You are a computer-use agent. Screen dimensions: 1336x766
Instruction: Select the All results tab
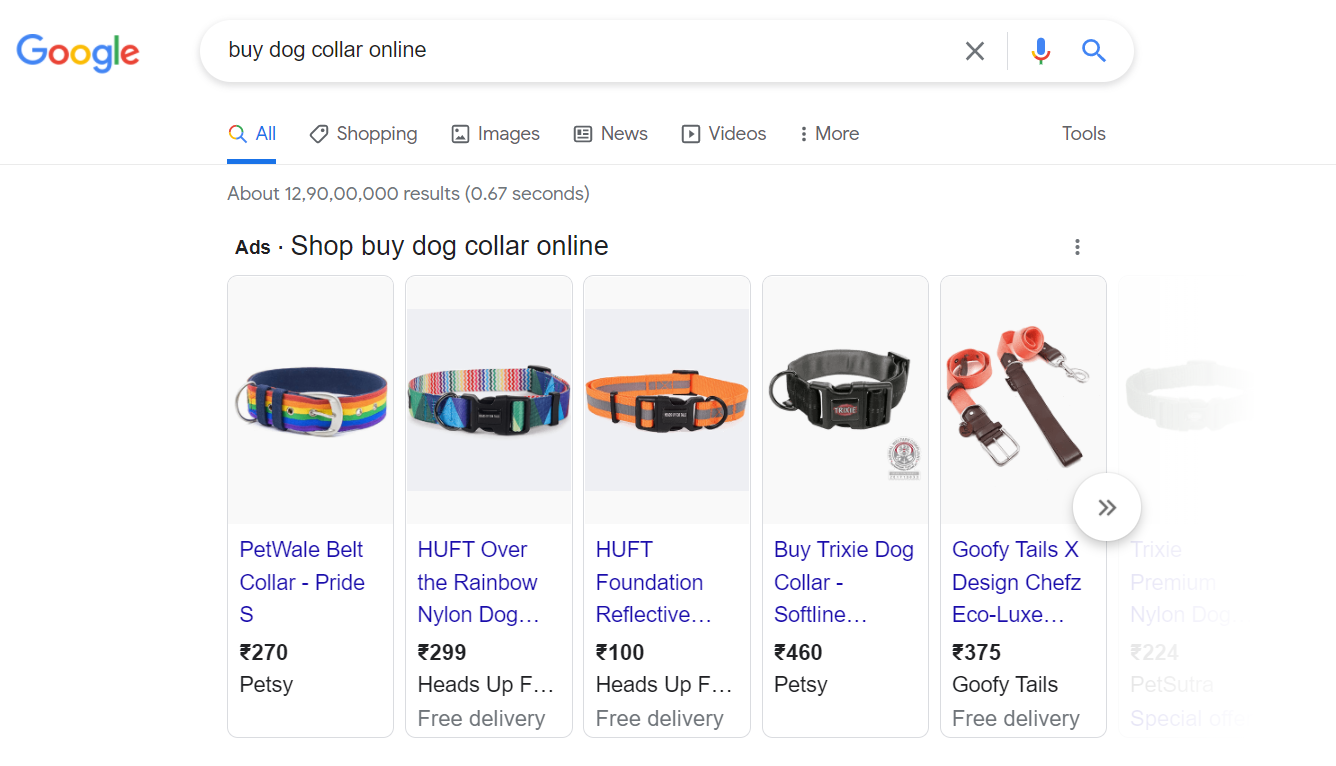[252, 134]
